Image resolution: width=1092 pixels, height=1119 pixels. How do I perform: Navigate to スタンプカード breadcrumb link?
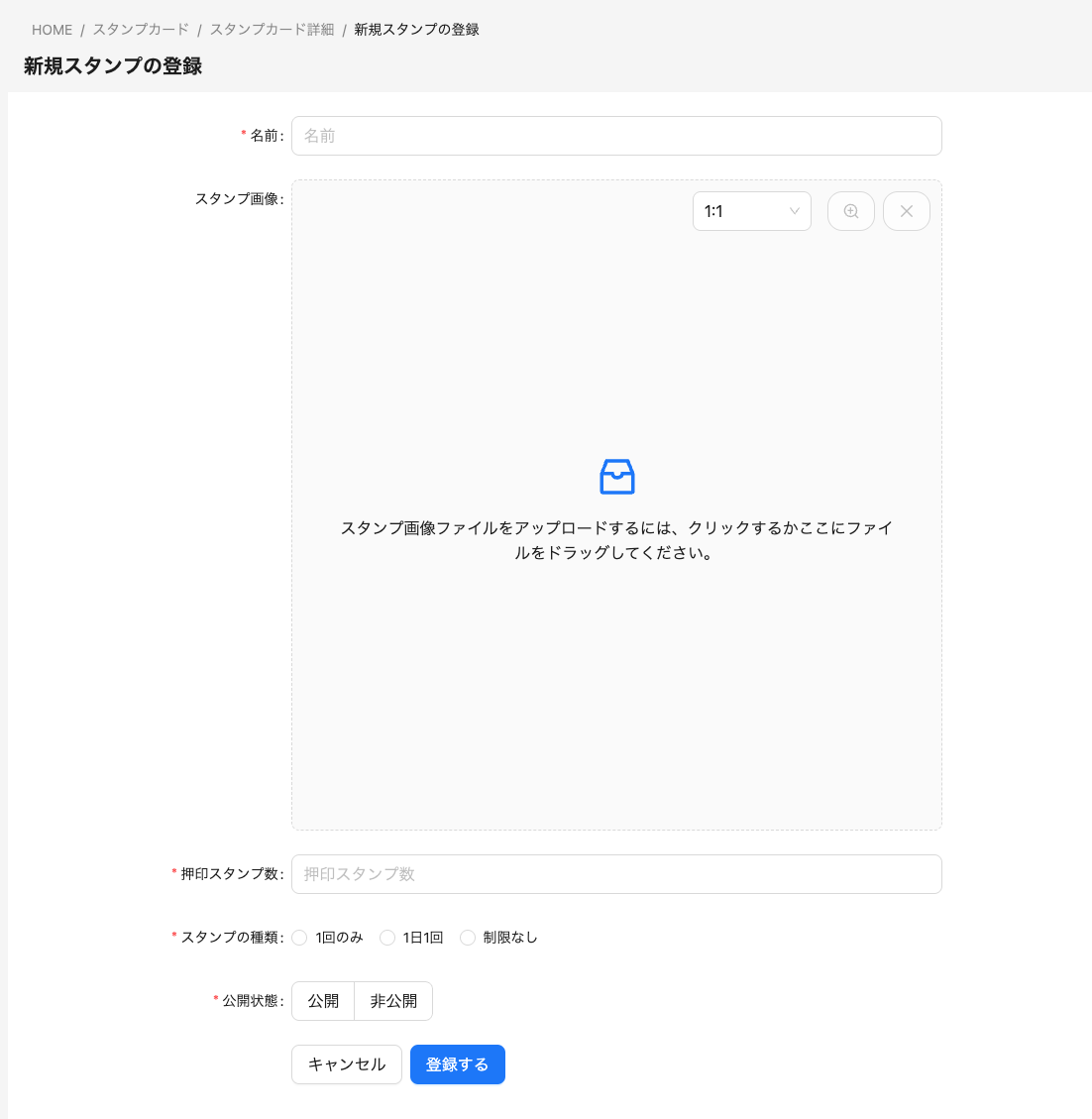tap(141, 30)
